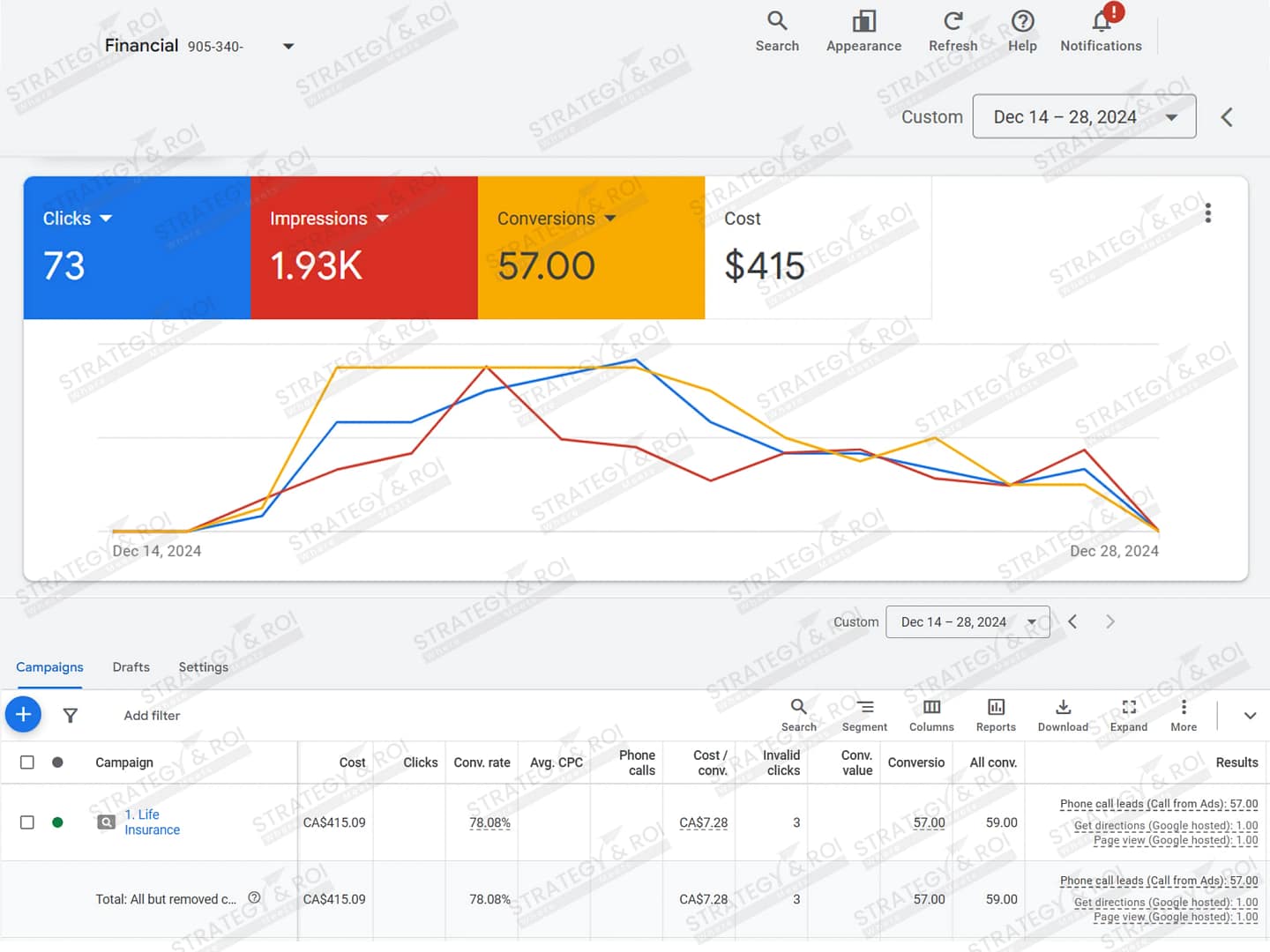Click the blue plus create button
The width and height of the screenshot is (1270, 952).
point(24,714)
